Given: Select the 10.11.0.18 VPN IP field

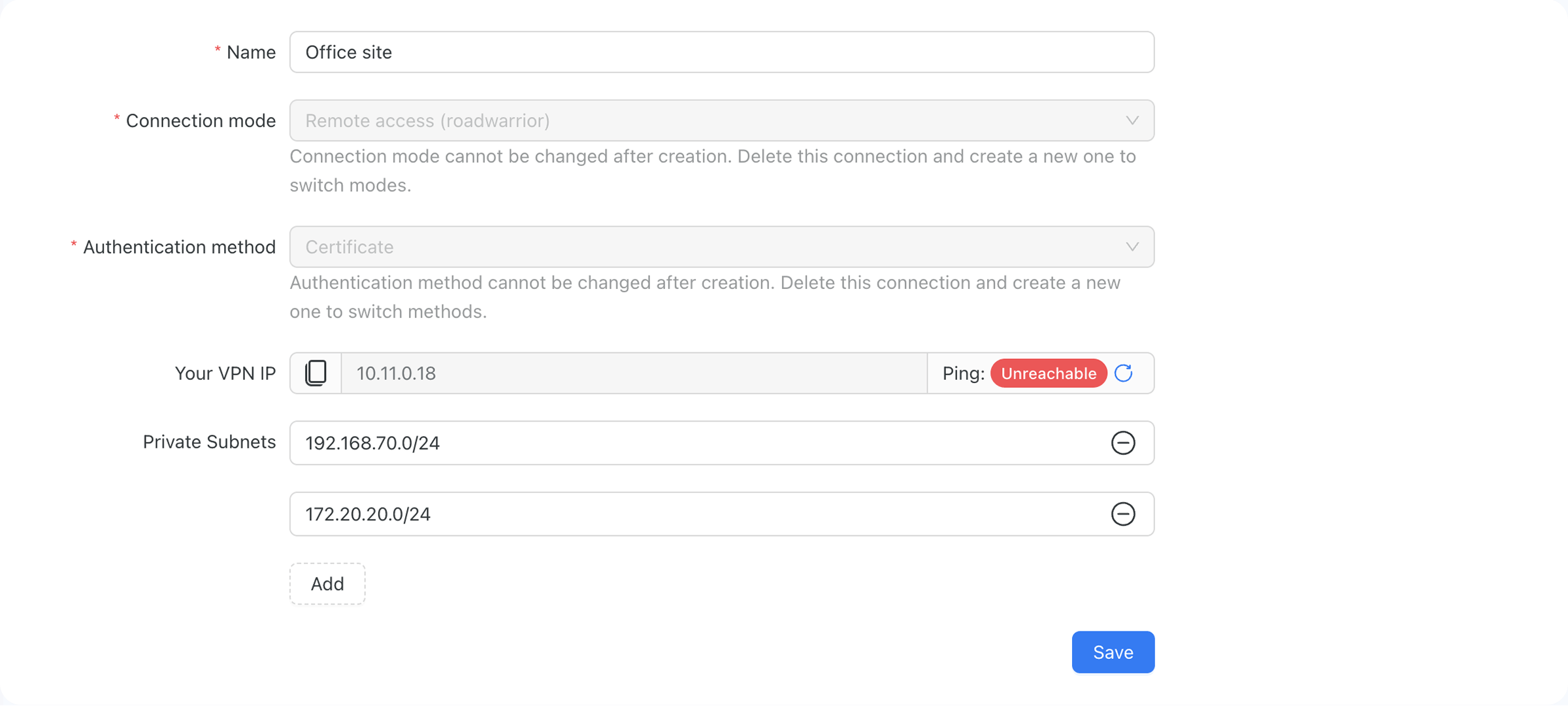Looking at the screenshot, I should [x=634, y=373].
